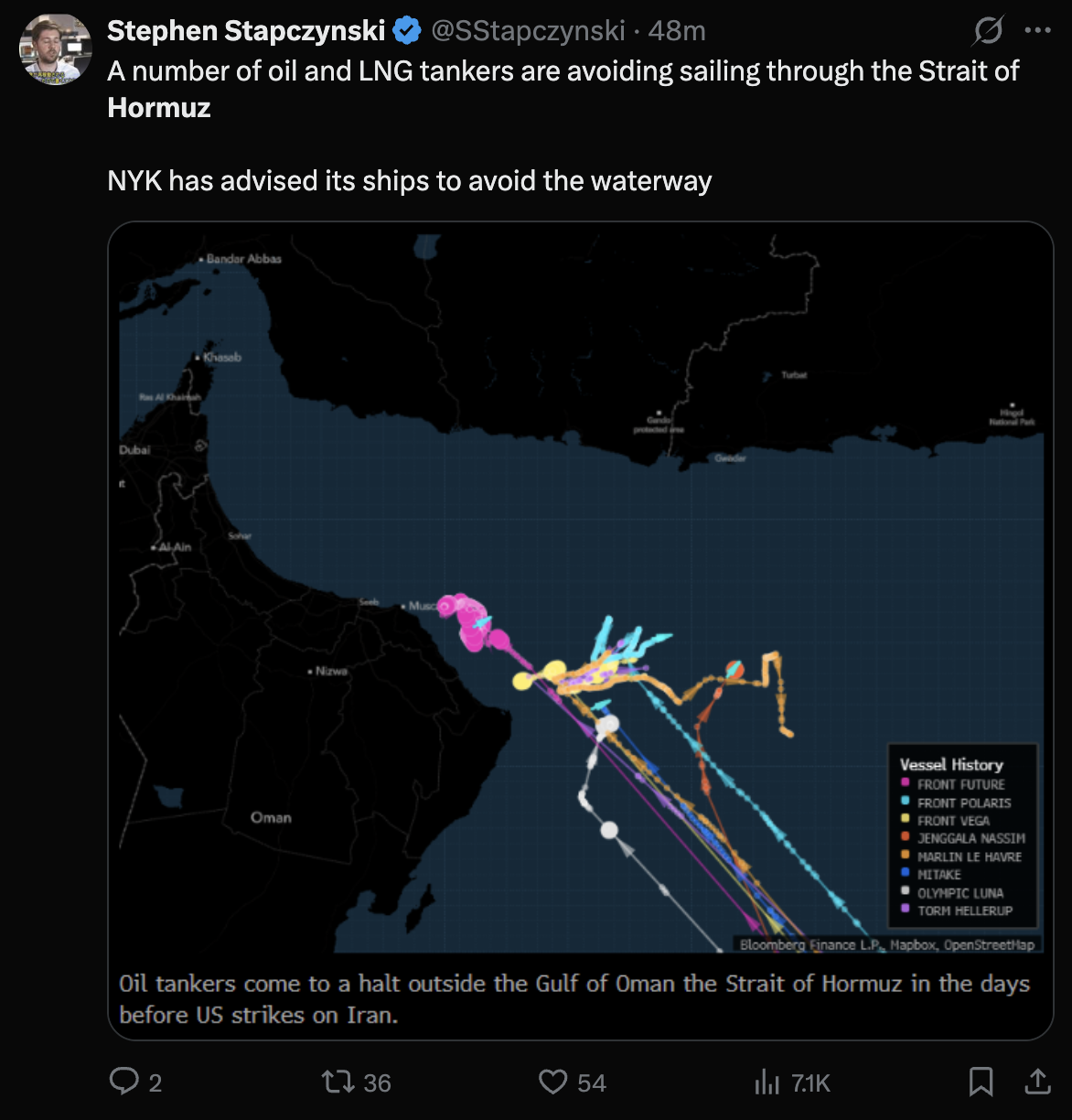Open the 48m timestamp link

pos(677,31)
